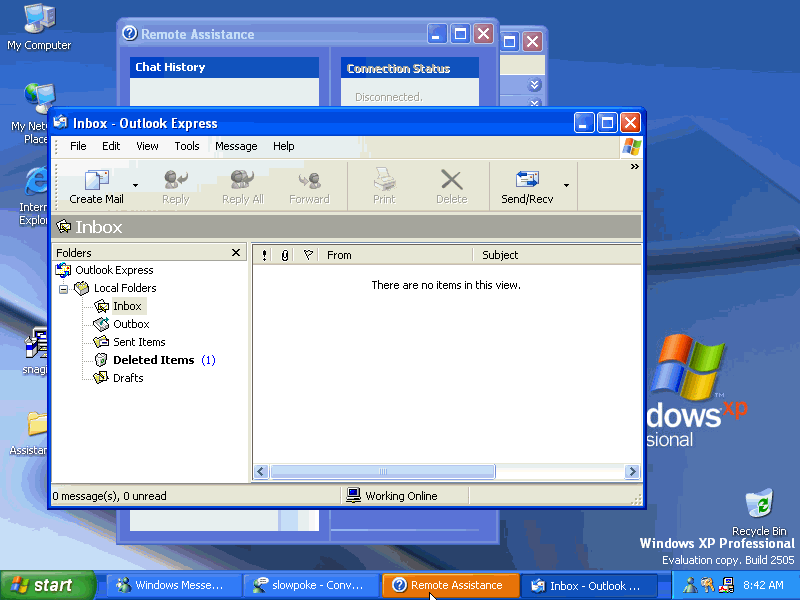This screenshot has width=800, height=600.
Task: Open the File menu
Action: [78, 146]
